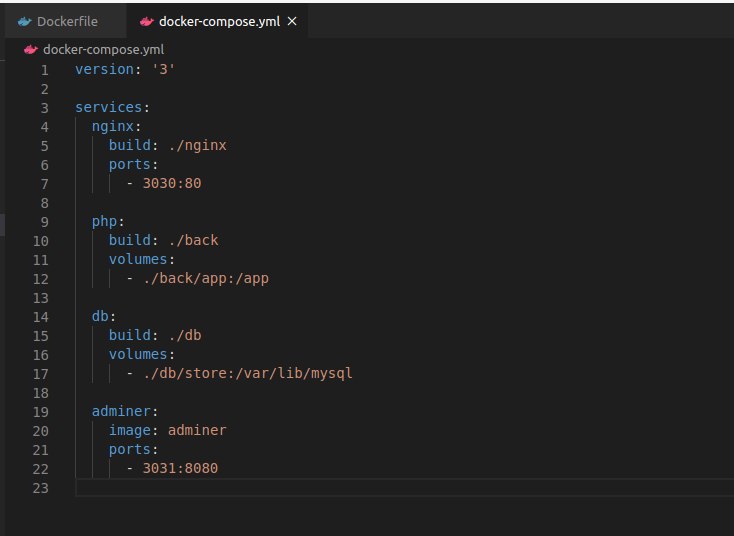Click line number 23 in the gutter

(41, 488)
